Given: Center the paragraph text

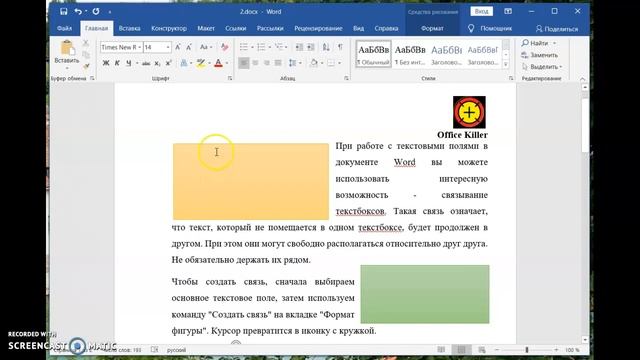Looking at the screenshot, I should 255,63.
